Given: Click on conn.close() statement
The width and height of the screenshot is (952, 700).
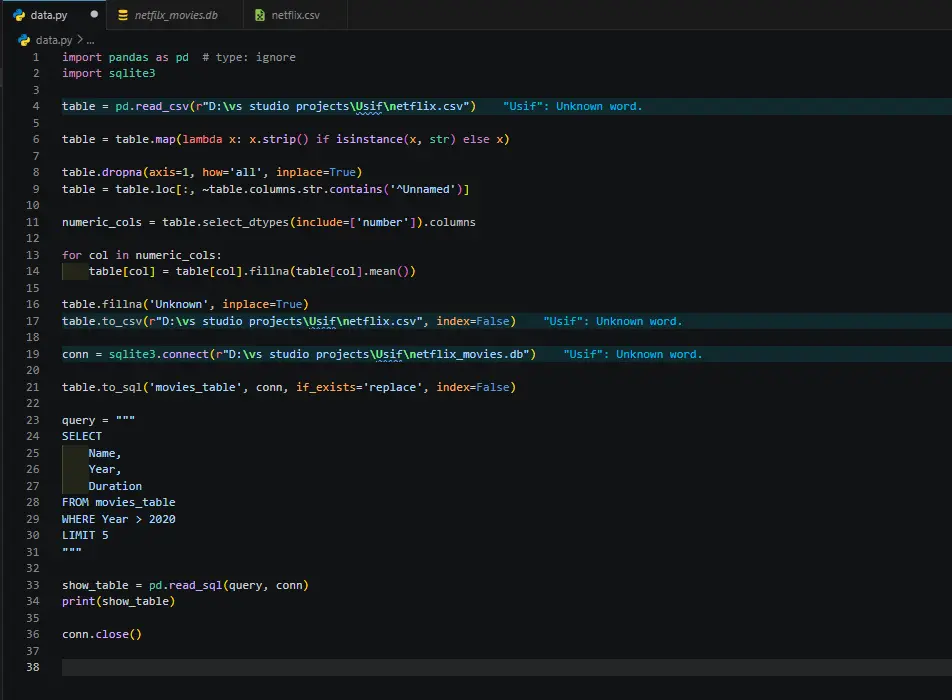Looking at the screenshot, I should point(101,634).
